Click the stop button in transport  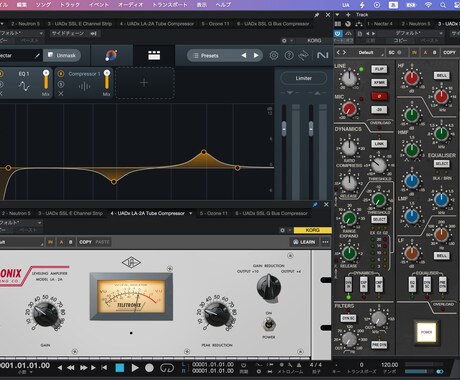[x=120, y=368]
